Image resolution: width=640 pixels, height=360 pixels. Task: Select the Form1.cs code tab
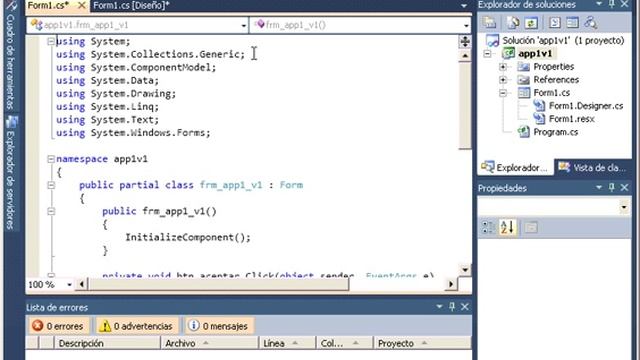[x=48, y=5]
